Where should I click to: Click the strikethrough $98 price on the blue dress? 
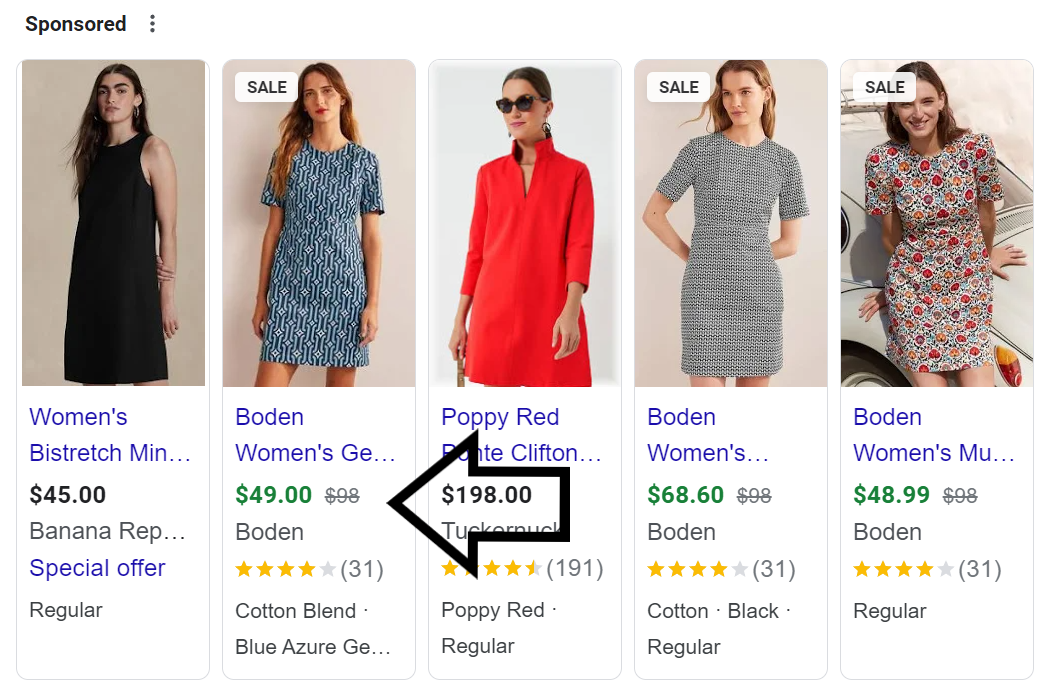coord(340,494)
